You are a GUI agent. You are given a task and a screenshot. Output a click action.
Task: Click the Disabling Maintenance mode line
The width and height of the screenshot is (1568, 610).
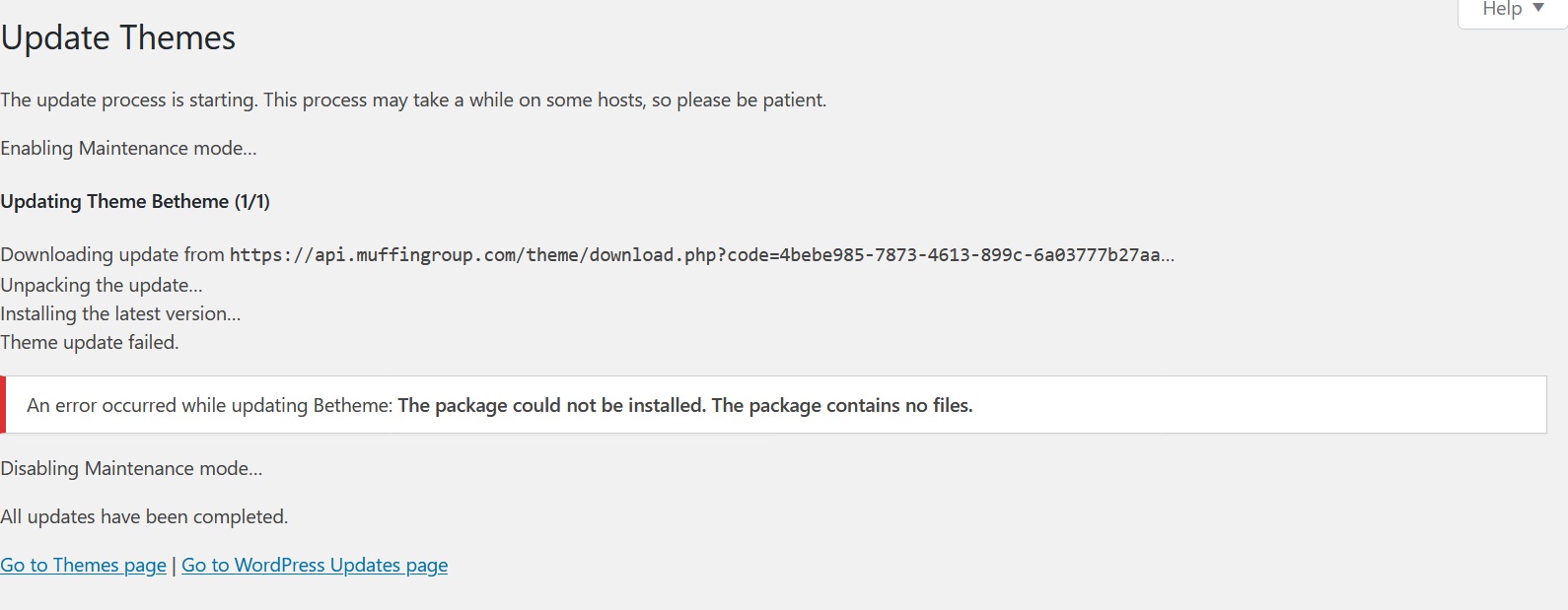[131, 468]
